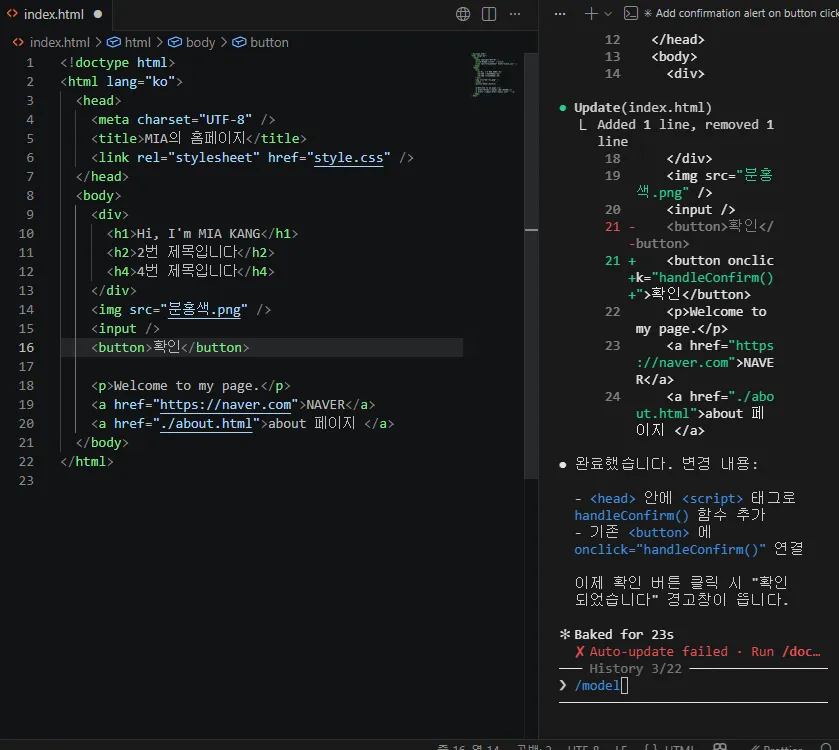The width and height of the screenshot is (839, 750).
Task: Click the html lang="ko" opening tag
Action: tap(121, 82)
